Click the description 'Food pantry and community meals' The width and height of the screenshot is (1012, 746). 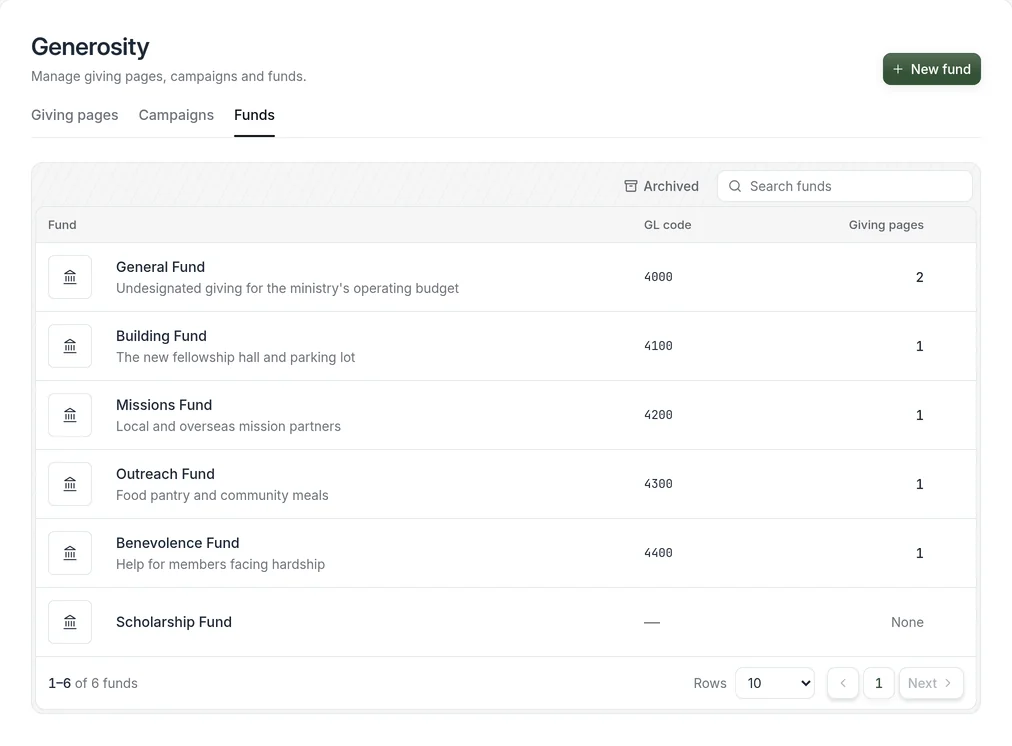click(x=222, y=496)
